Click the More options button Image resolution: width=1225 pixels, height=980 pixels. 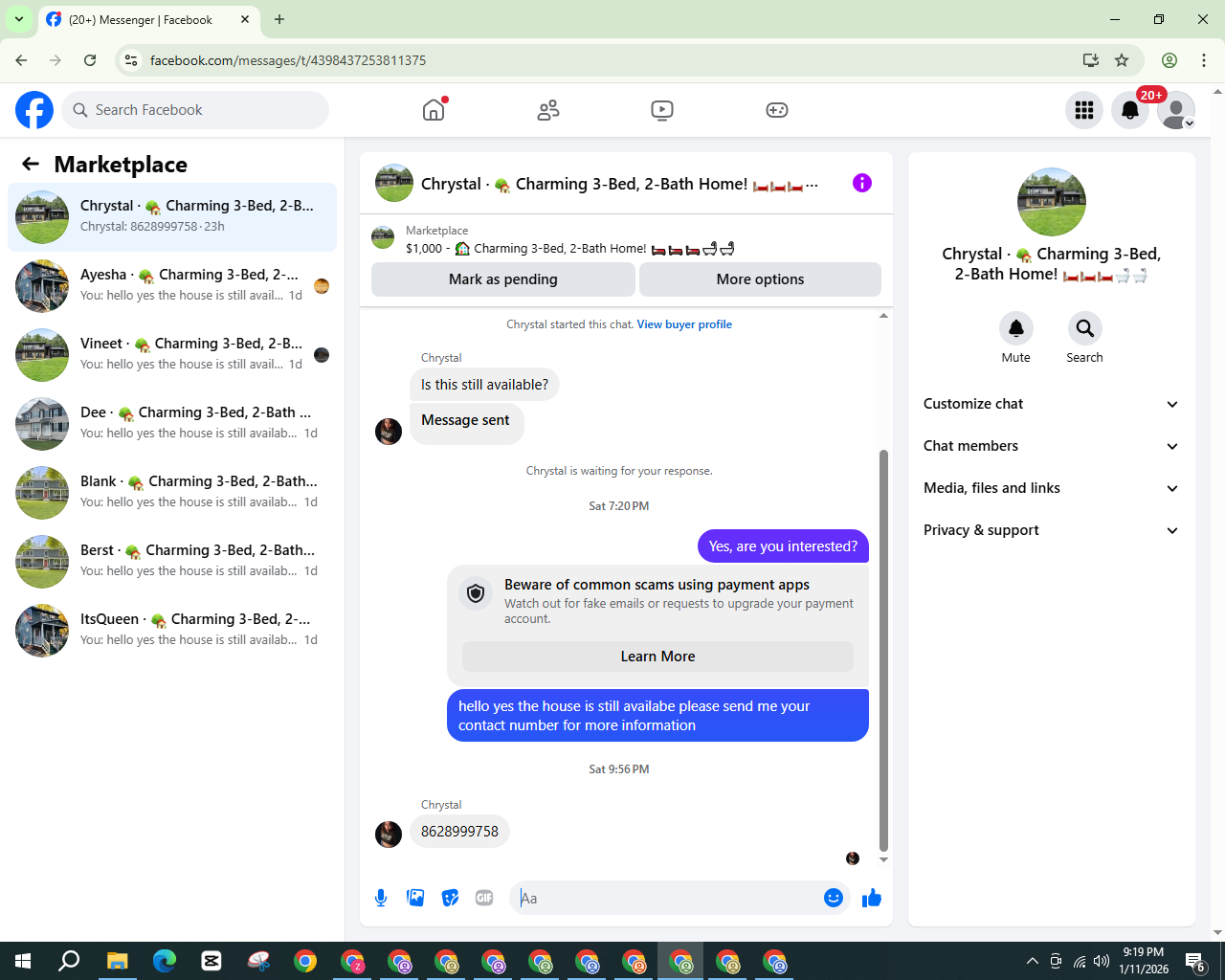tap(760, 279)
